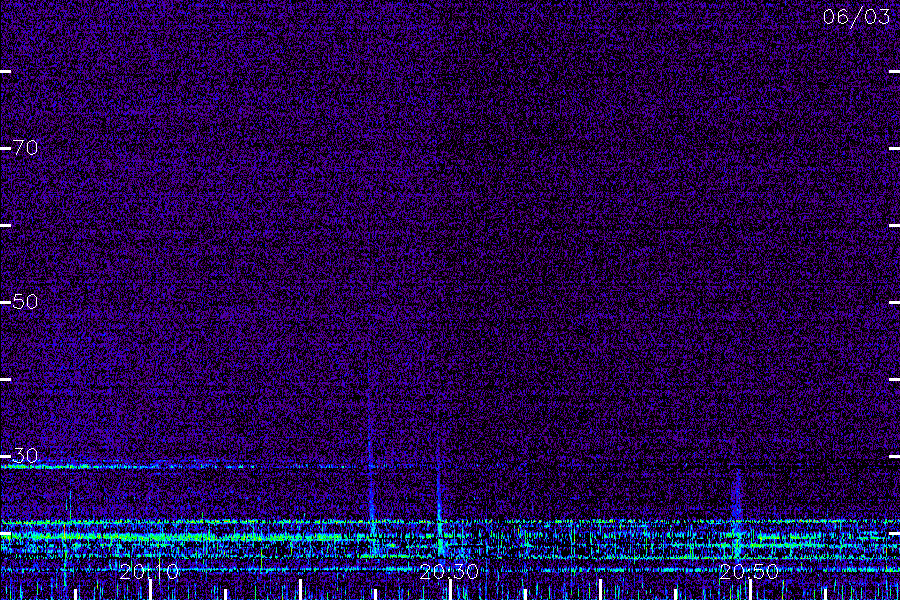Click the 20:10 time label

(149, 572)
